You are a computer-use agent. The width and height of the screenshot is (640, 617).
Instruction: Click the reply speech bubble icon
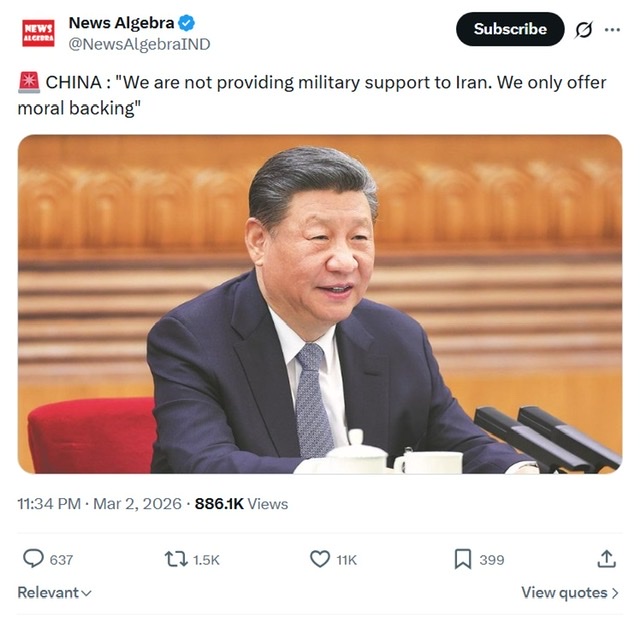[x=33, y=559]
